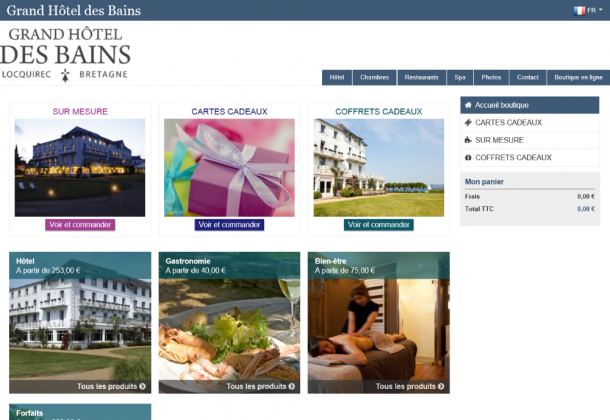The height and width of the screenshot is (420, 610).
Task: Open the Restaurants menu tab
Action: point(421,77)
